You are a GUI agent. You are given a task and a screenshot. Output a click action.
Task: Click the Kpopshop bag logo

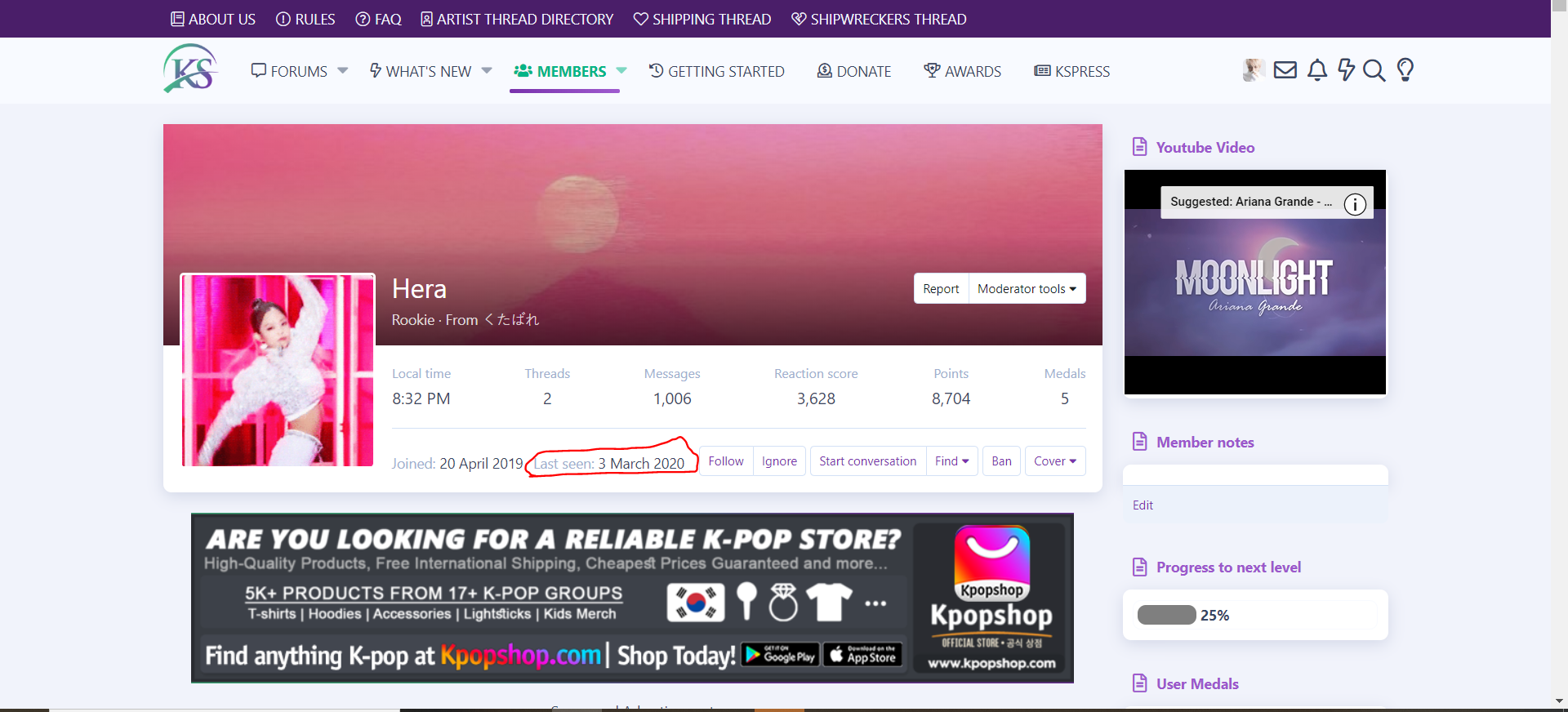point(992,563)
